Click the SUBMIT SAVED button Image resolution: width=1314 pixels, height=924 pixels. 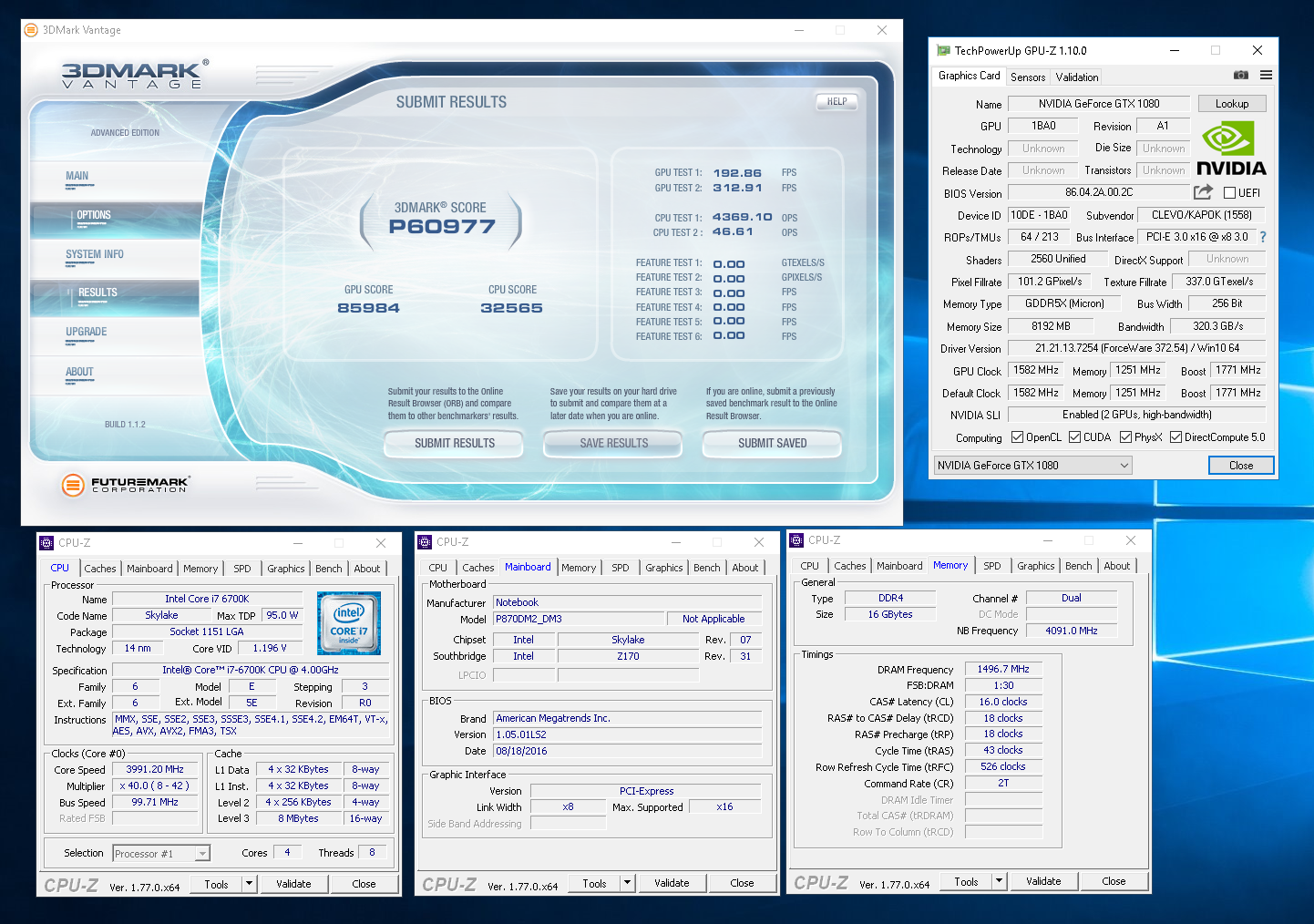click(x=773, y=444)
